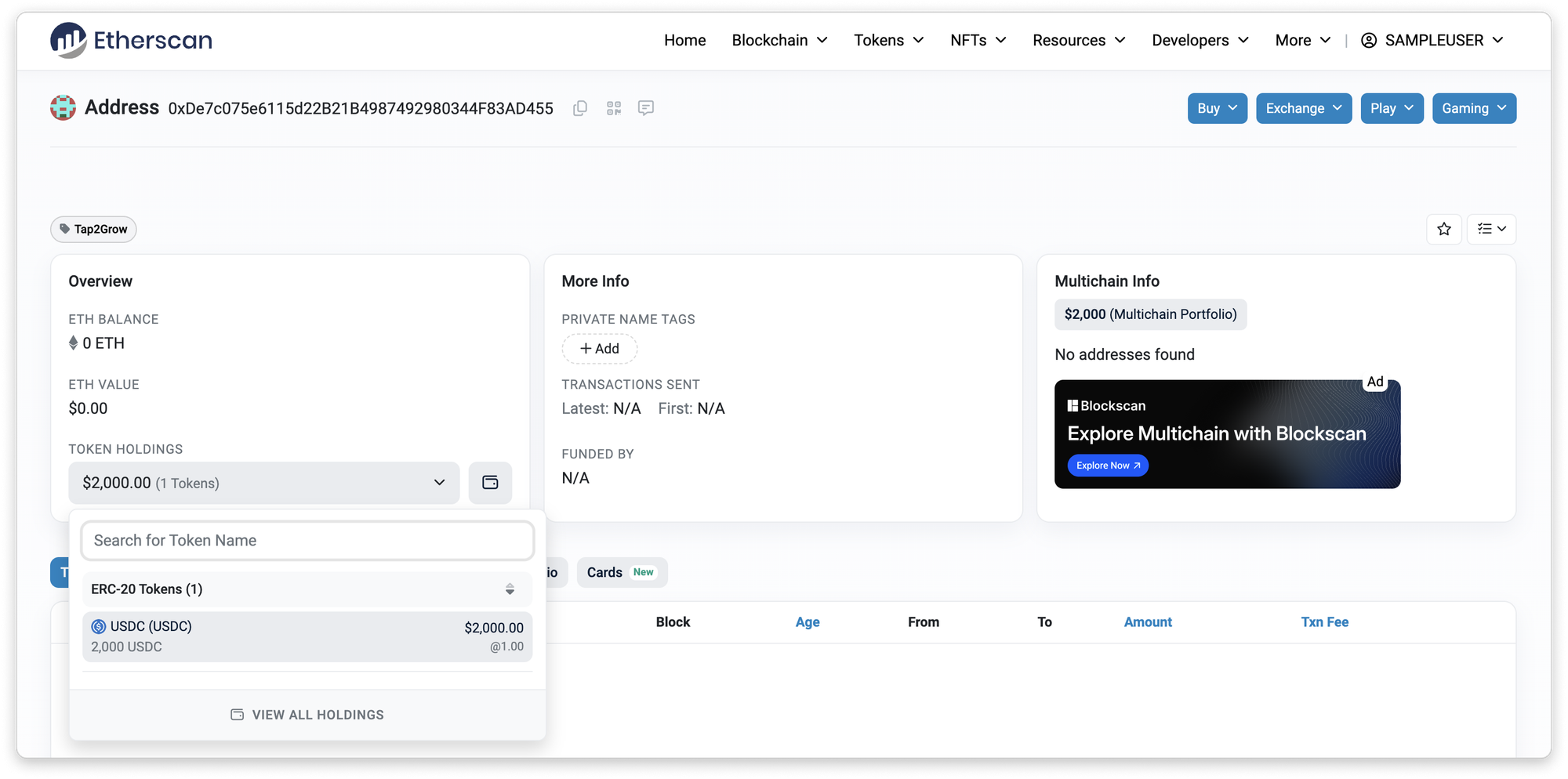Click the Search for Token Name field
1568x779 pixels.
(x=307, y=541)
